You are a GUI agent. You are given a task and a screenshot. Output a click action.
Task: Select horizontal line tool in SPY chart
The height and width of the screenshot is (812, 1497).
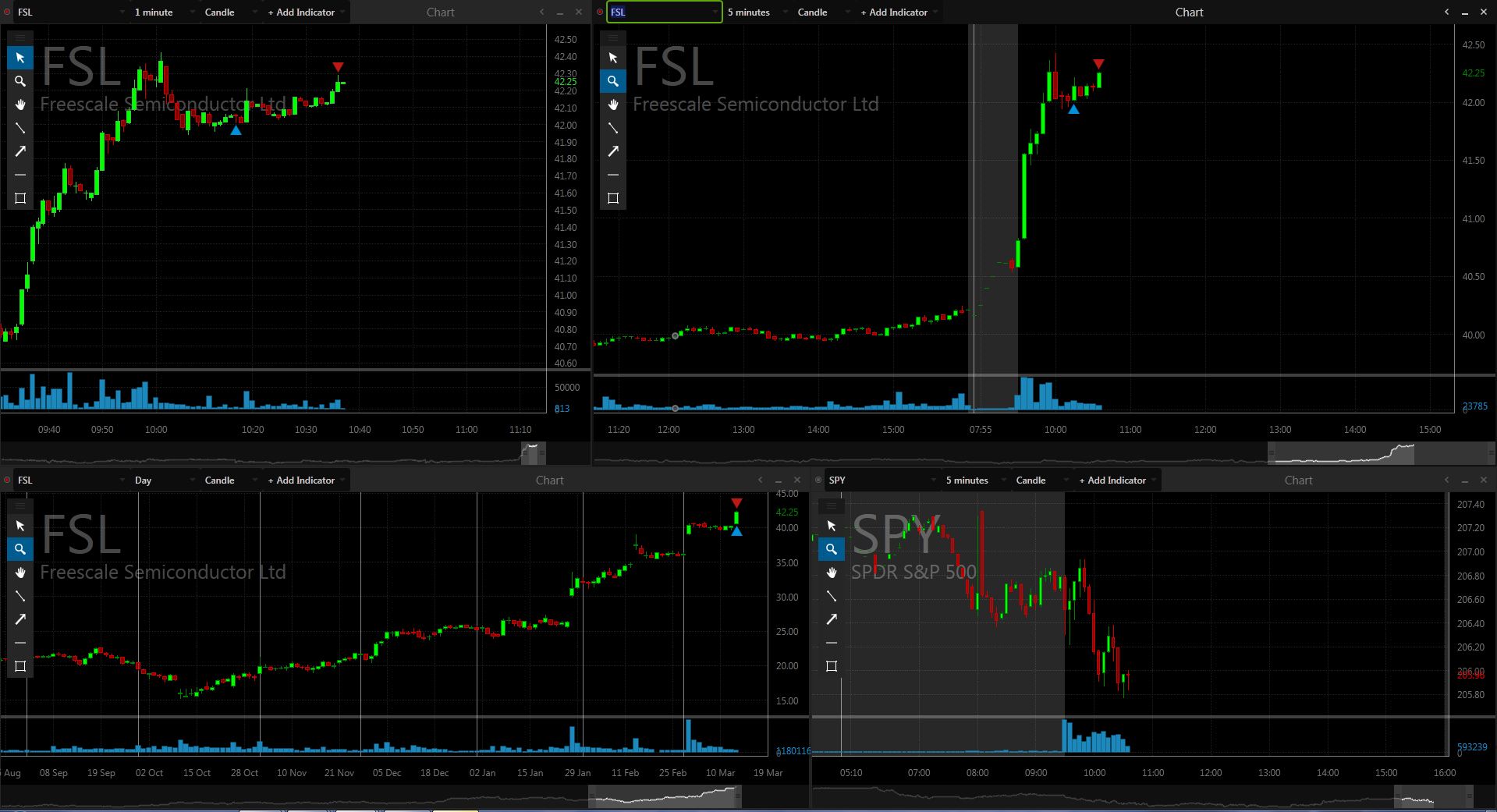coord(832,643)
